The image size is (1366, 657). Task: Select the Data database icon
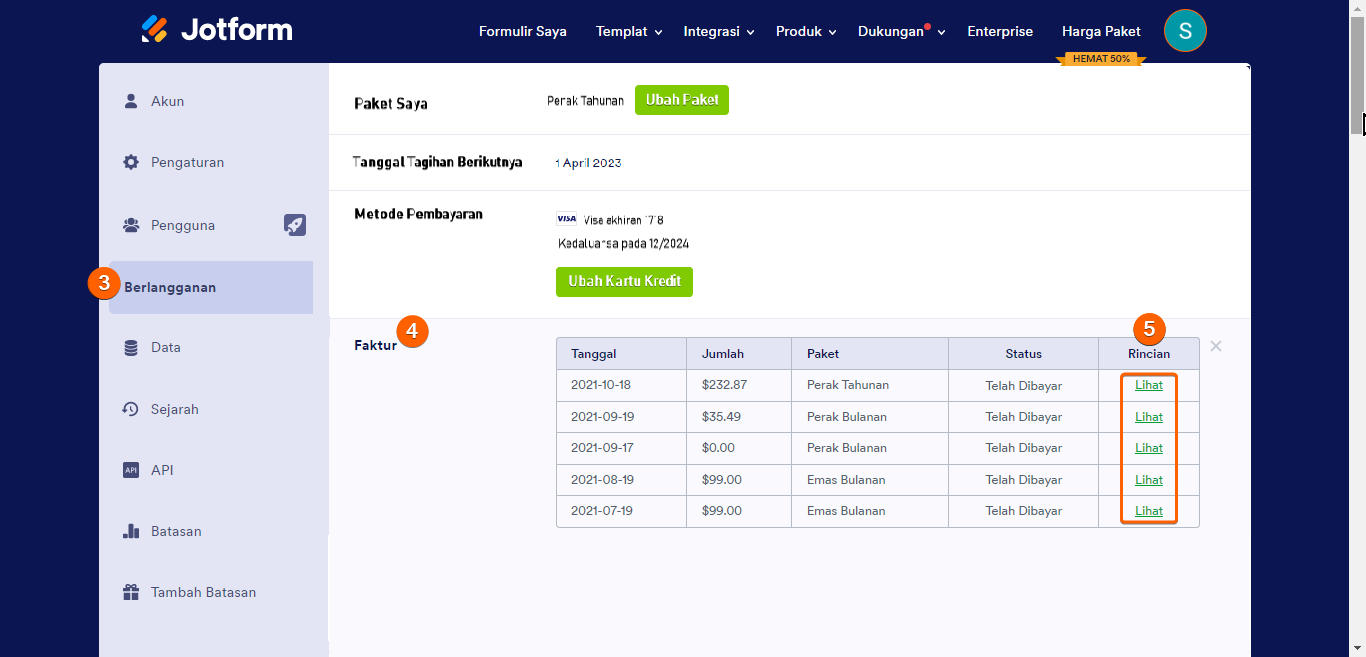pyautogui.click(x=131, y=348)
